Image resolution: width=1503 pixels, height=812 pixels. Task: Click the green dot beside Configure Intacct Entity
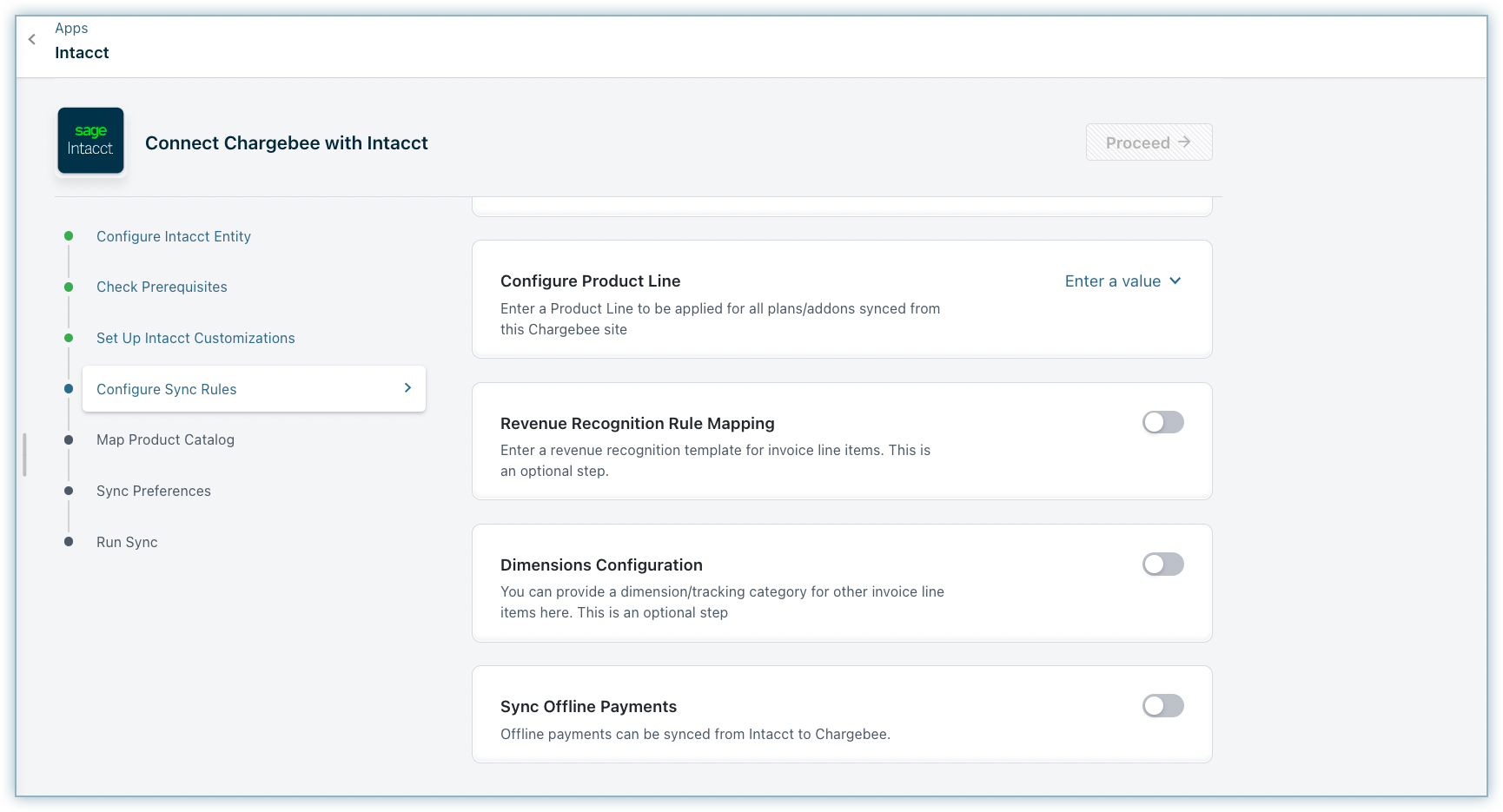[69, 236]
